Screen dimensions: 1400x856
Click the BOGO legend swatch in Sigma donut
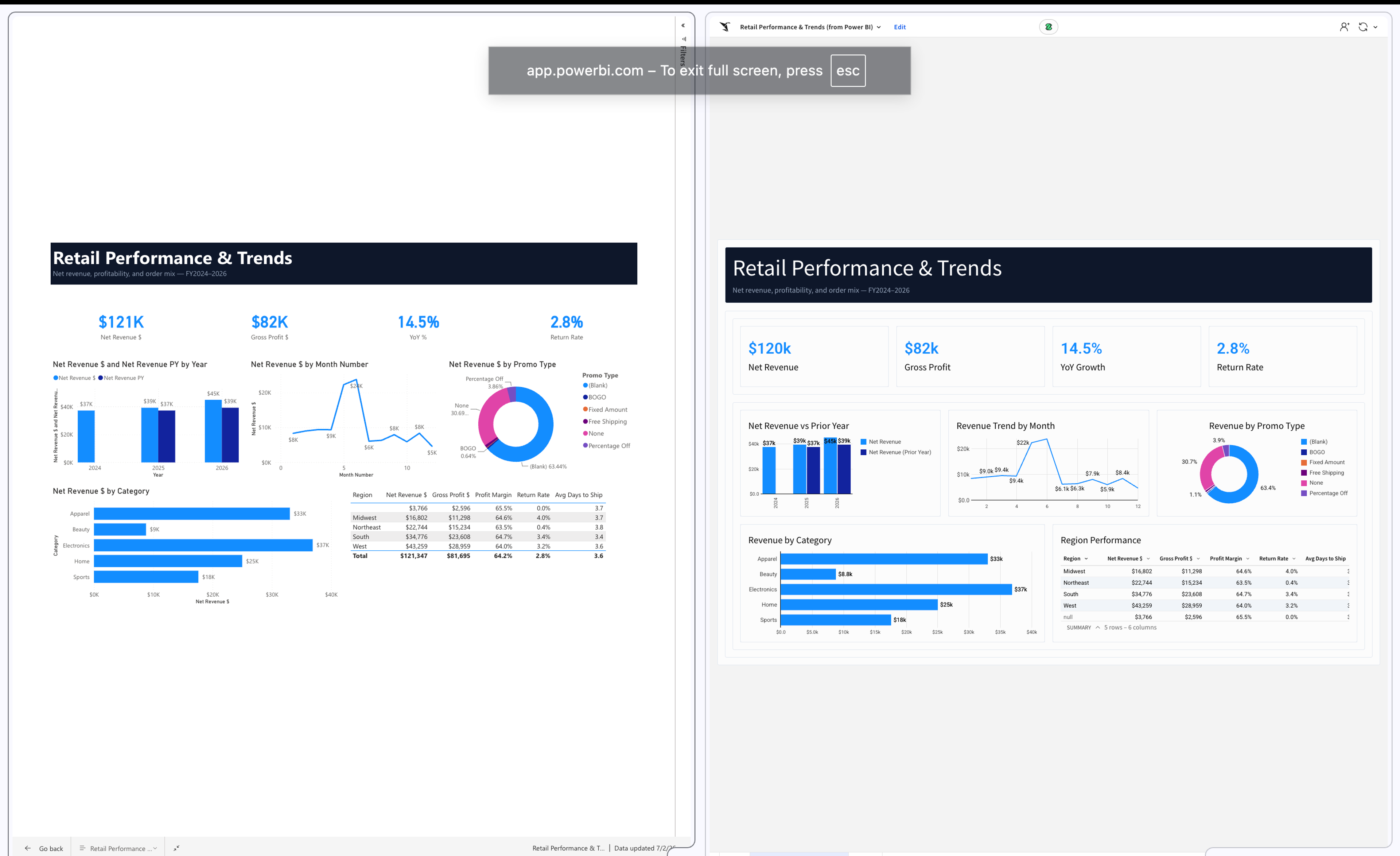(x=1304, y=453)
